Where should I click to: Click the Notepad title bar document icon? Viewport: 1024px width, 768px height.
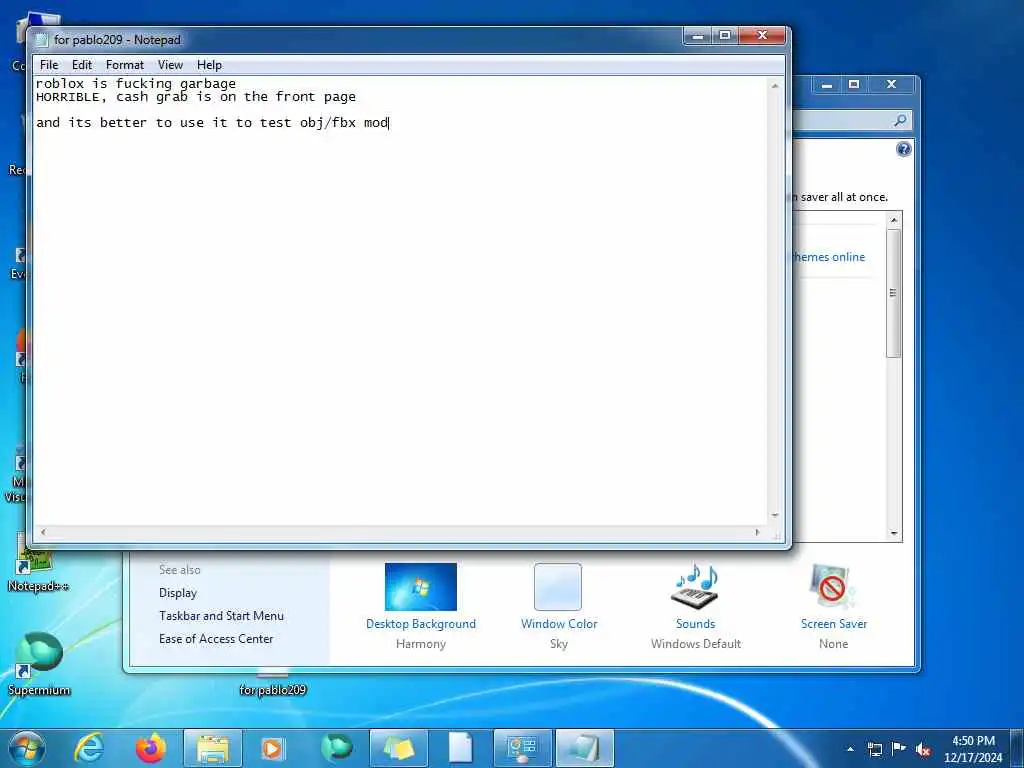pyautogui.click(x=42, y=40)
